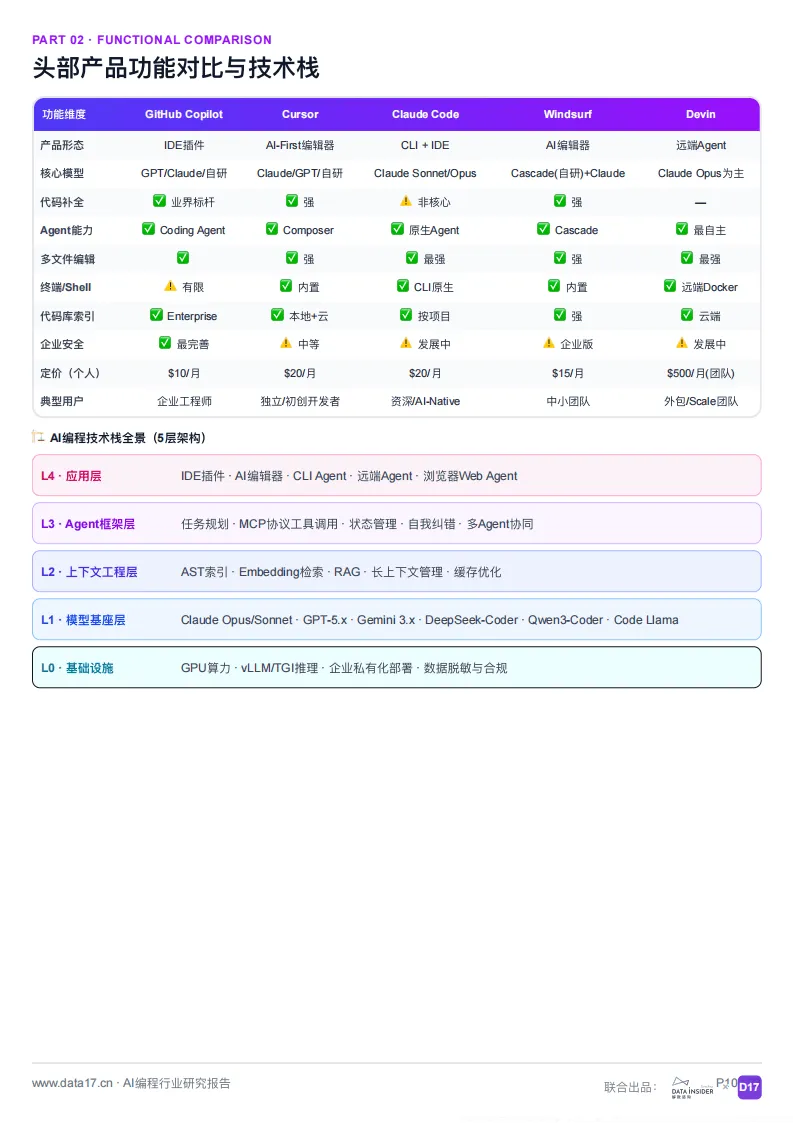Screen dimensions: 793x1123
Task: Click the check beside 内置 in Windsurf column
Action: click(554, 286)
